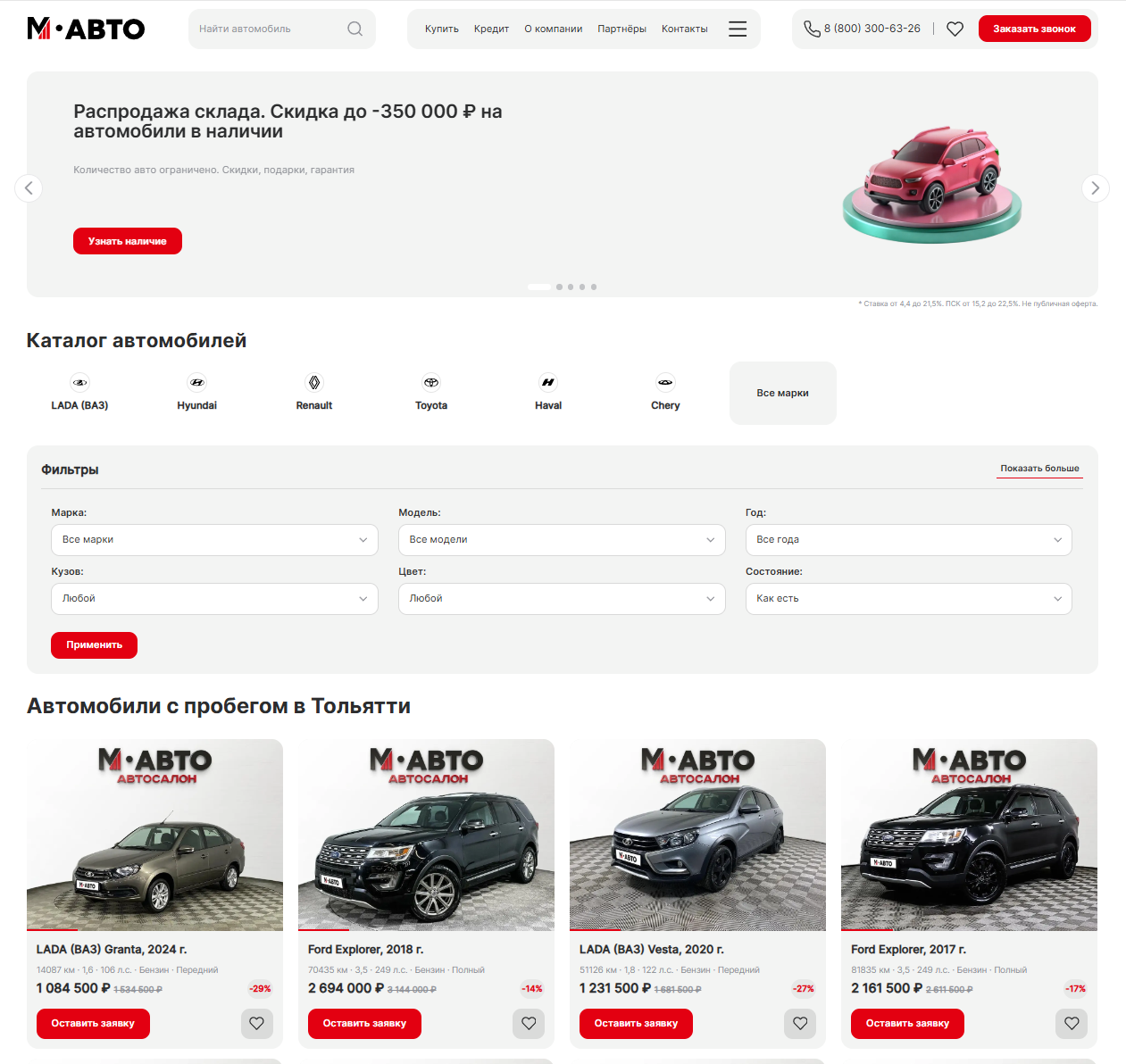The width and height of the screenshot is (1126, 1064).
Task: Click Оставить заявку for Ford Explorer 2017
Action: 907,1024
